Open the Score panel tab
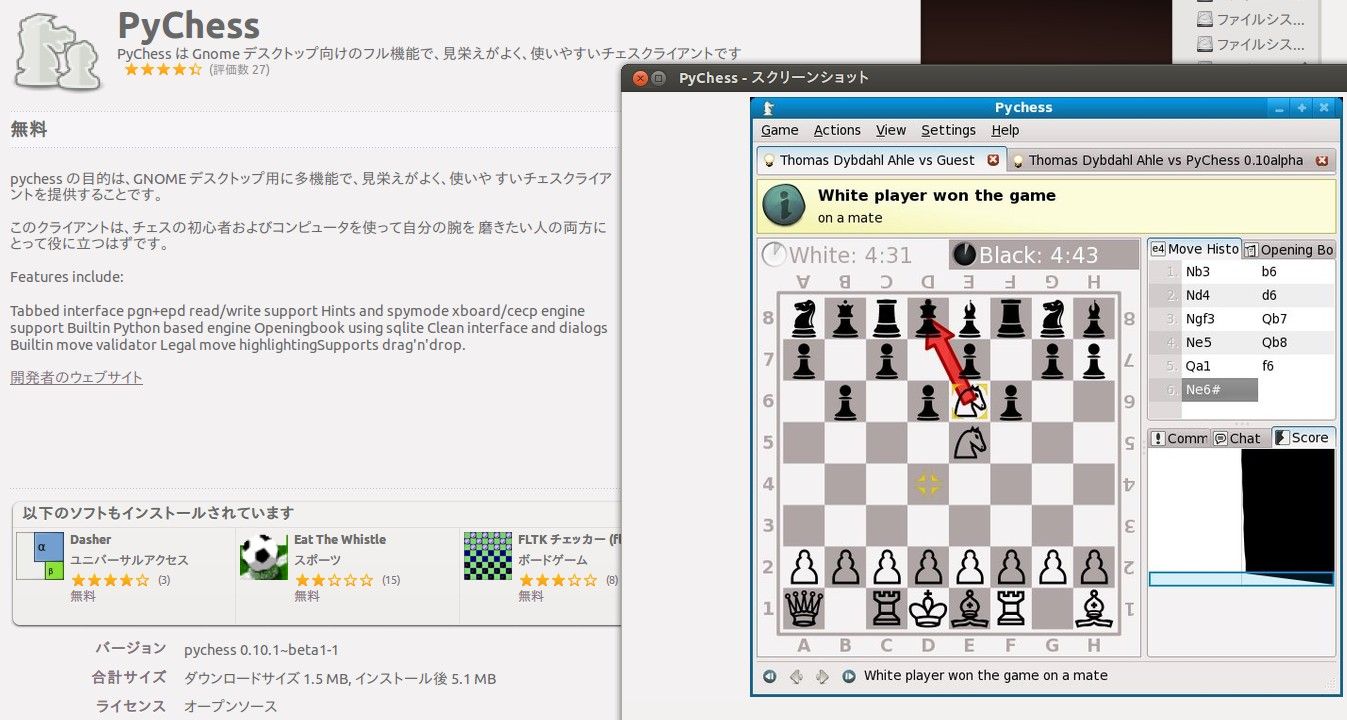The width and height of the screenshot is (1347, 720). (x=1301, y=437)
